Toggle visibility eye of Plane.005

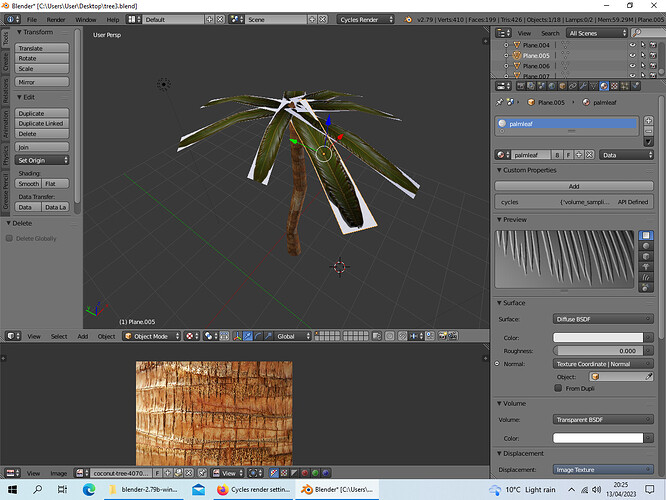(632, 56)
